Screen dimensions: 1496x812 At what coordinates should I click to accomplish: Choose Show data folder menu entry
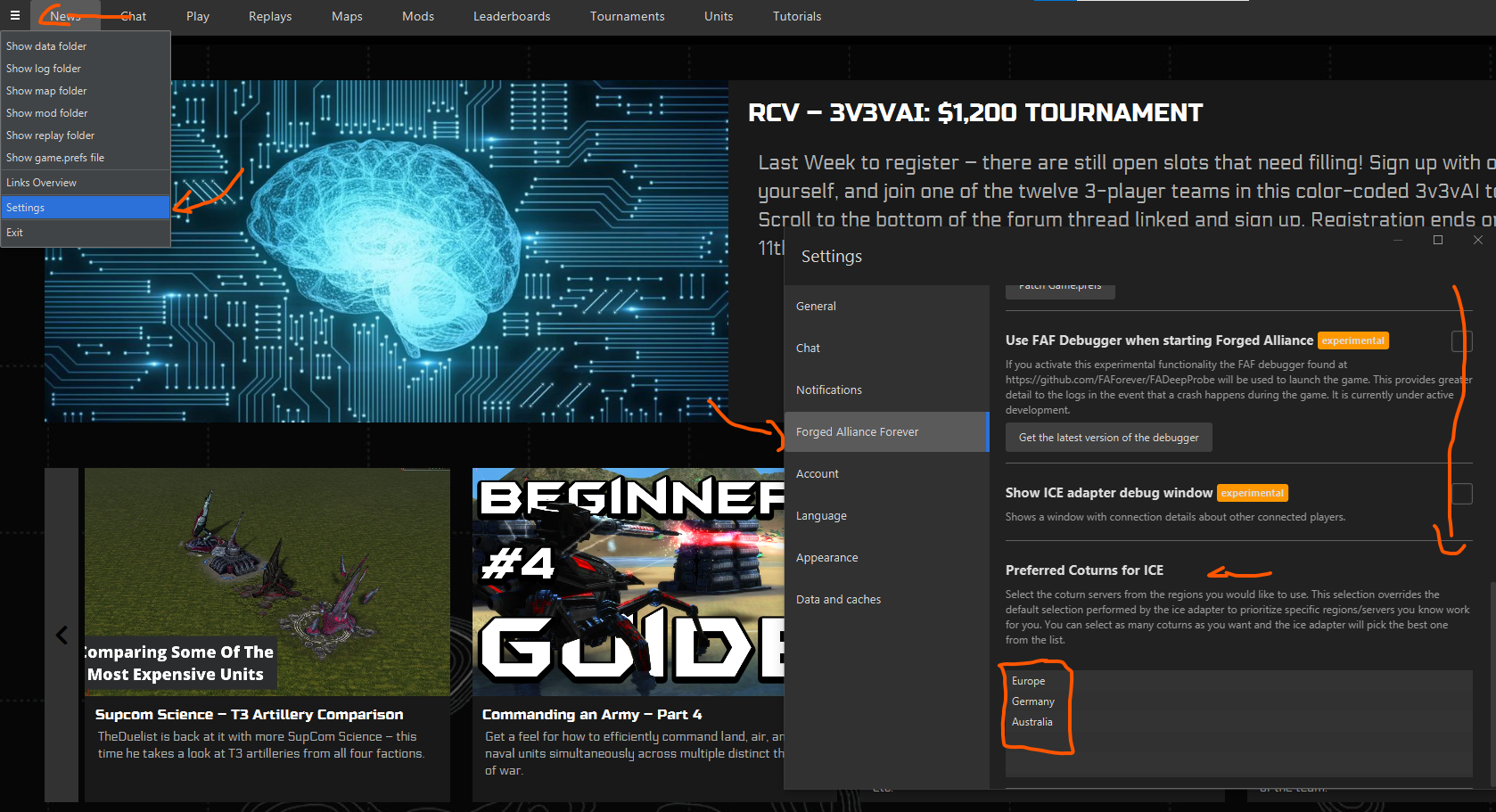[x=86, y=46]
